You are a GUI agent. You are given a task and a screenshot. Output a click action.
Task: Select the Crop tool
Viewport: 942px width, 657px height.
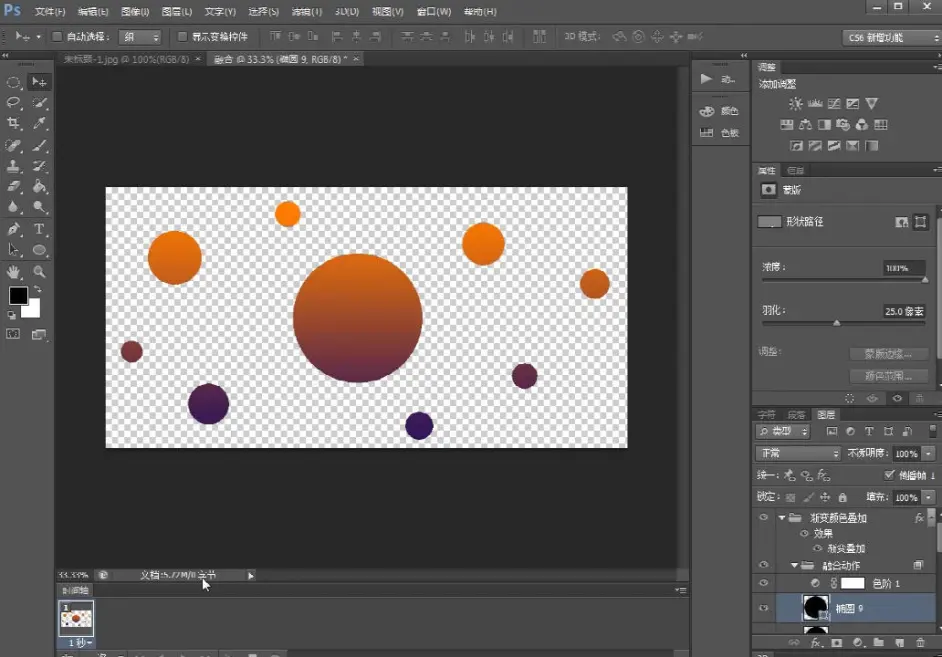[14, 124]
